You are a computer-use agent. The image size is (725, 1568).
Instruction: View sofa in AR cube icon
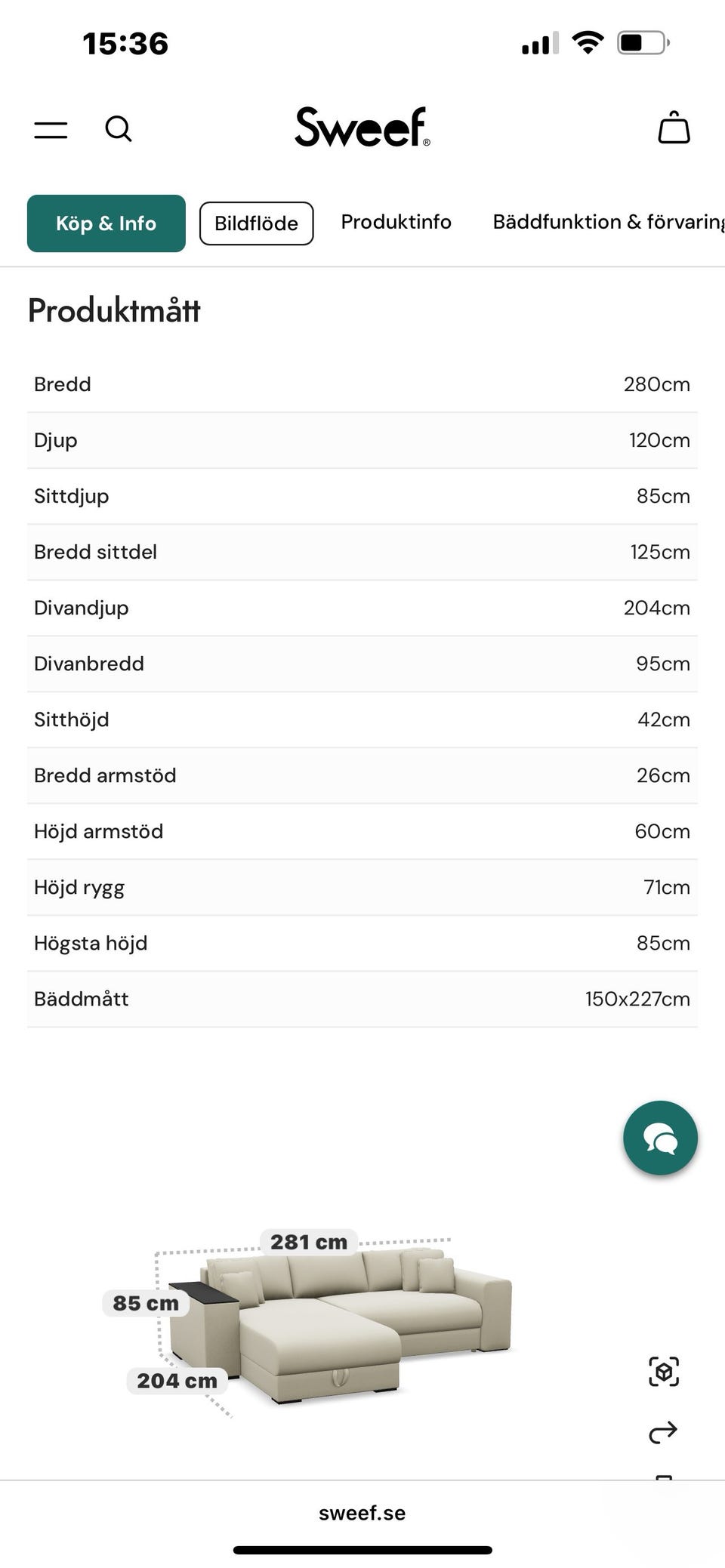[x=664, y=1372]
